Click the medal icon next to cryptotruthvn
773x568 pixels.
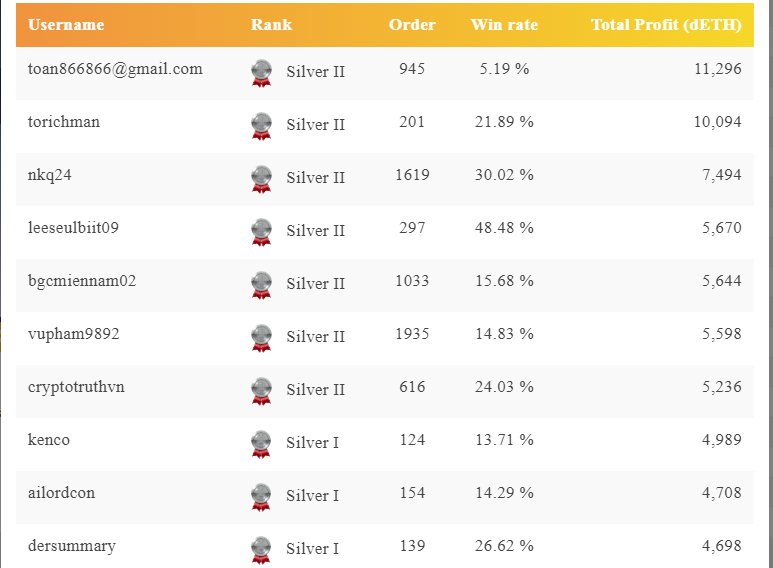[x=261, y=390]
